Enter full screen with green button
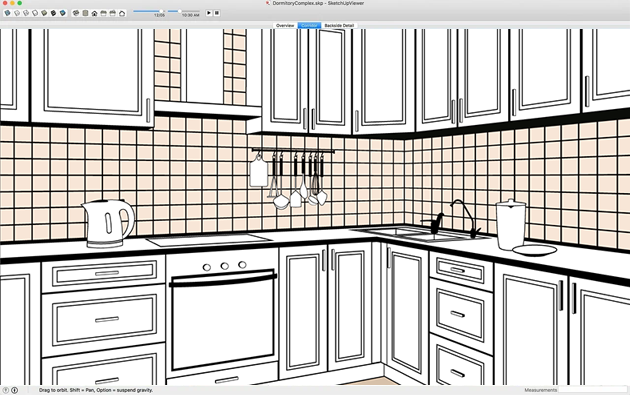This screenshot has width=630, height=395. 19,3
